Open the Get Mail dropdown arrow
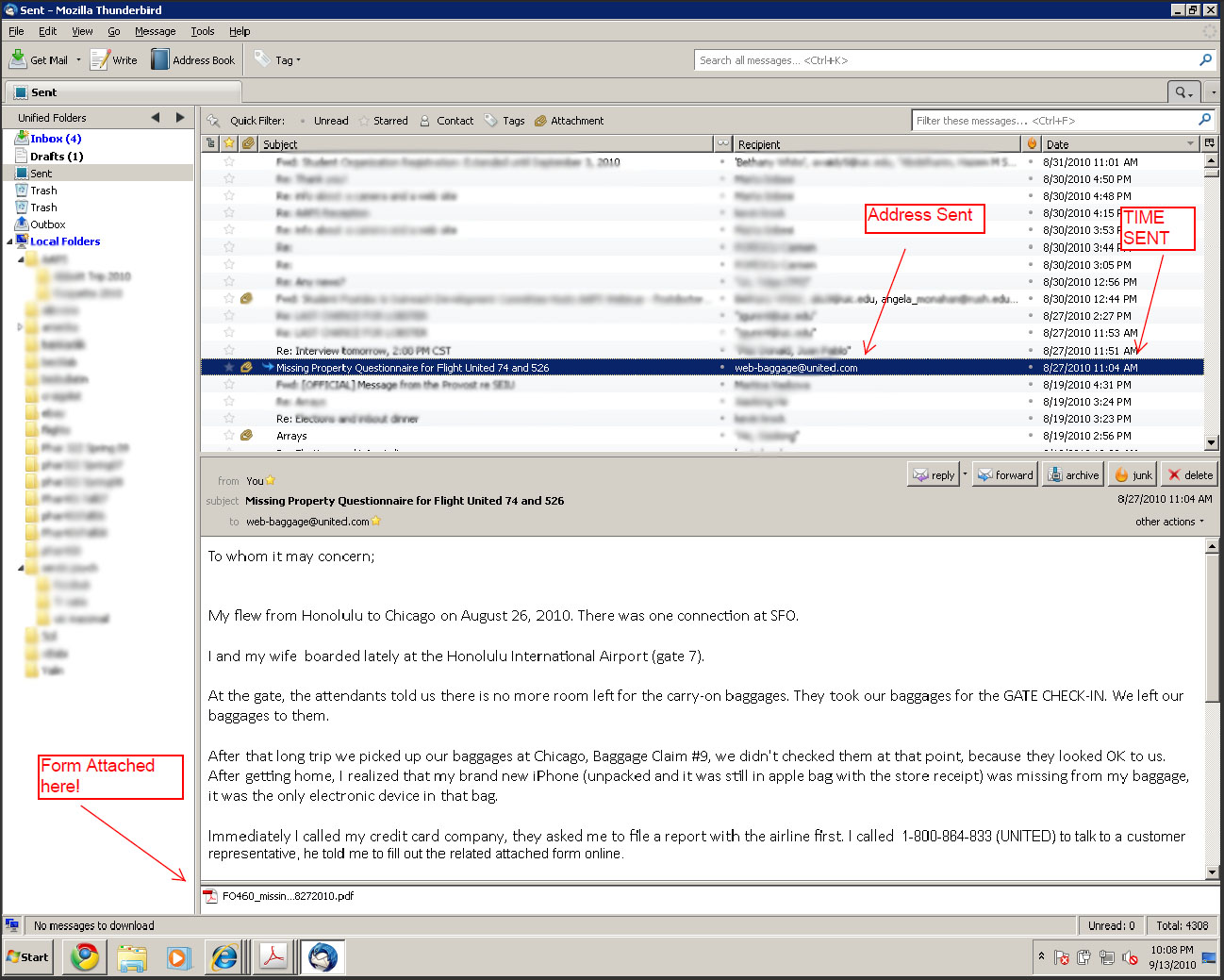1224x980 pixels. 78,60
